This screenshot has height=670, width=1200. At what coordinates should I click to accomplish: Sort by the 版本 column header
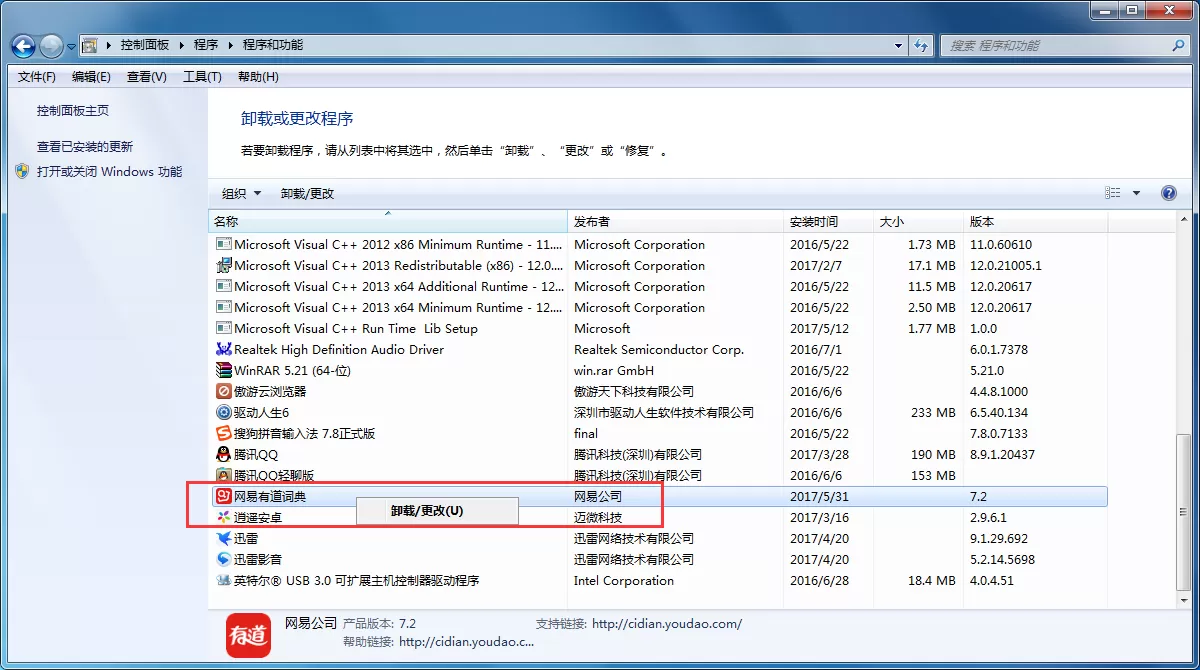(1035, 222)
